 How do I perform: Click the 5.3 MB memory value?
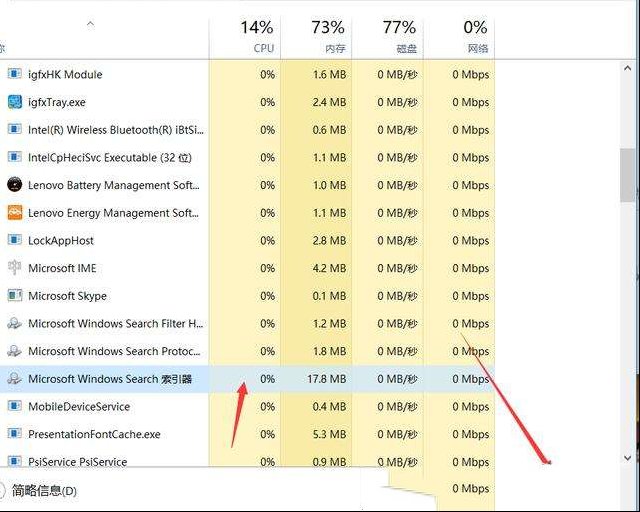pyautogui.click(x=329, y=434)
